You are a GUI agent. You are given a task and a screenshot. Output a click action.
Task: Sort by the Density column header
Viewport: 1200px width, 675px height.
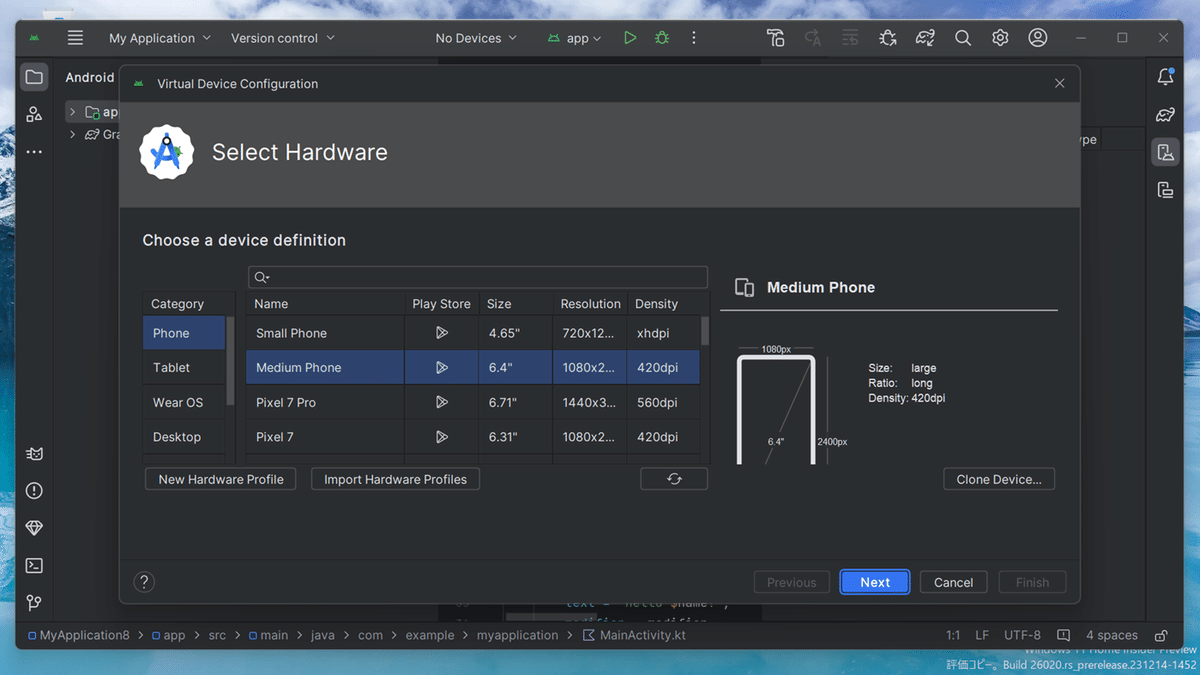pyautogui.click(x=663, y=304)
